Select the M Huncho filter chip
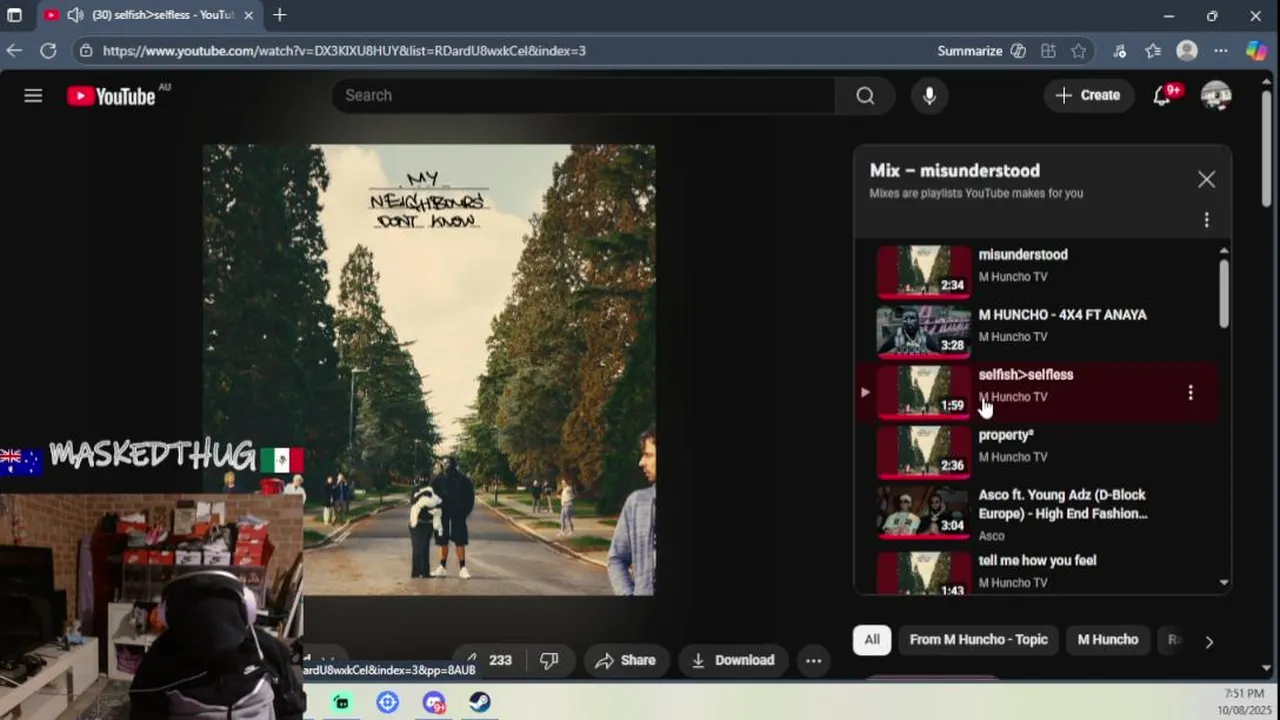The image size is (1280, 720). [1108, 640]
